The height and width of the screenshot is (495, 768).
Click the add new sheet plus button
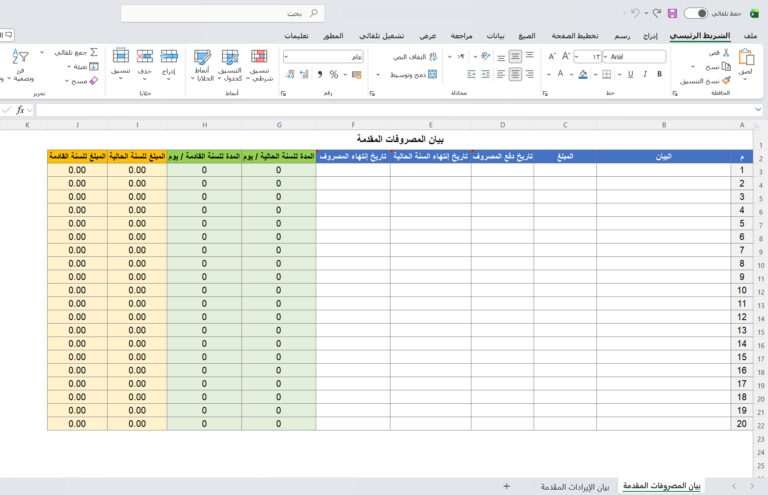pos(507,486)
